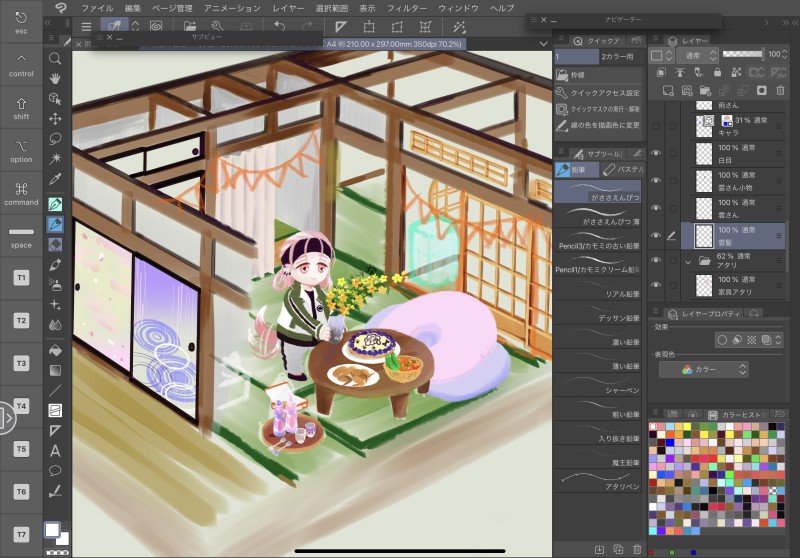
Task: Open the command bar stepper beside the highlighted icon
Action: 135,26
